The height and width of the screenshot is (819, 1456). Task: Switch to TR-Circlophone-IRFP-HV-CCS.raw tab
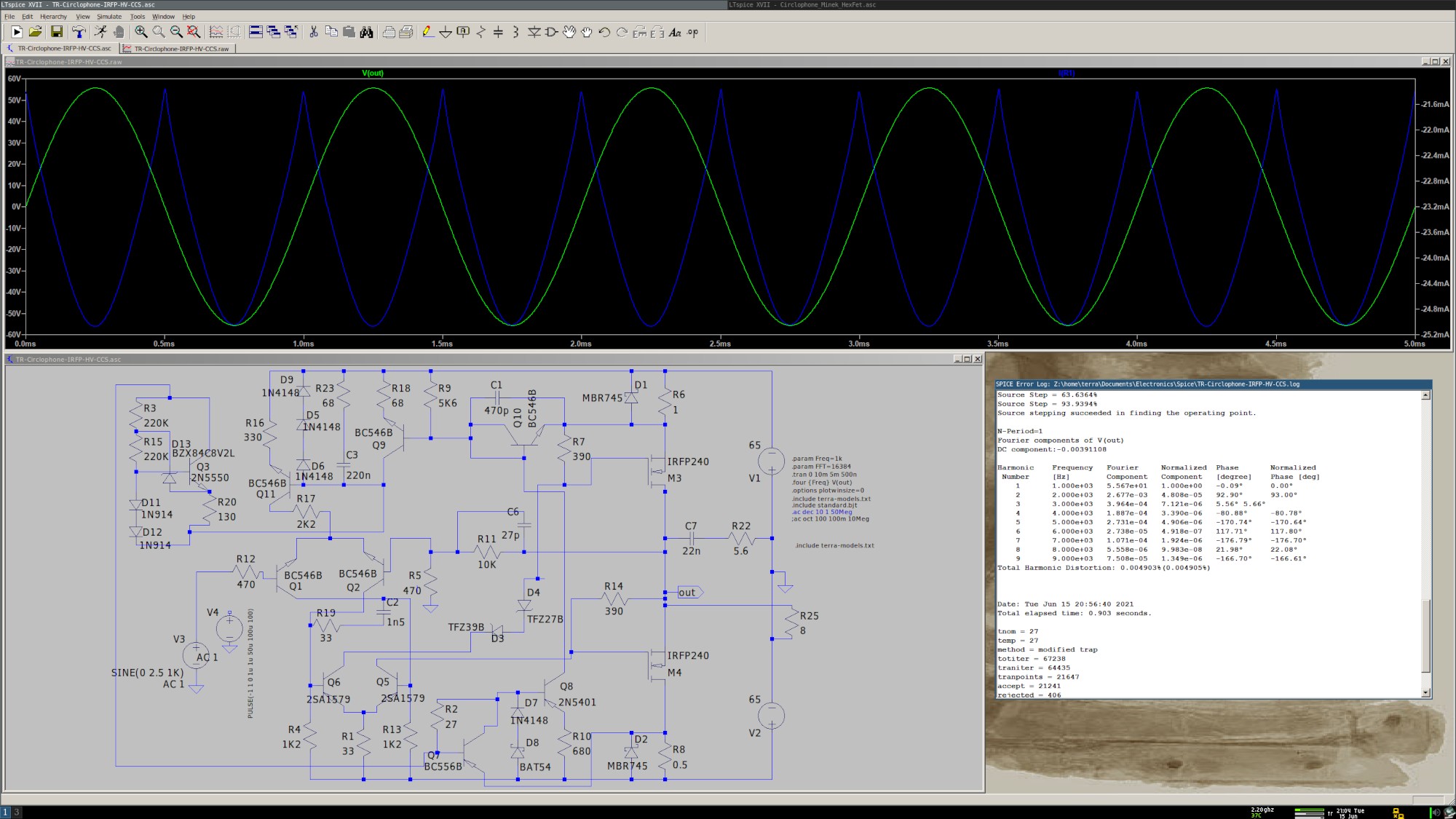click(176, 49)
